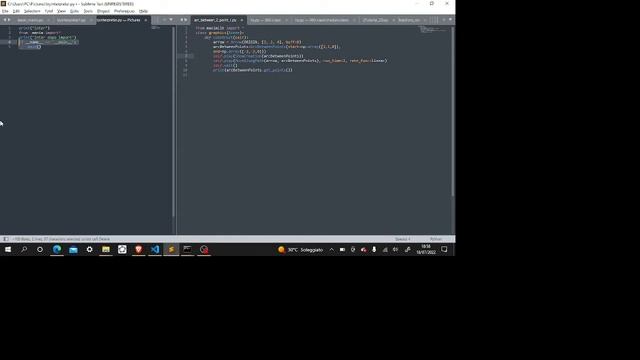Open Settings gear on taskbar

point(89,249)
